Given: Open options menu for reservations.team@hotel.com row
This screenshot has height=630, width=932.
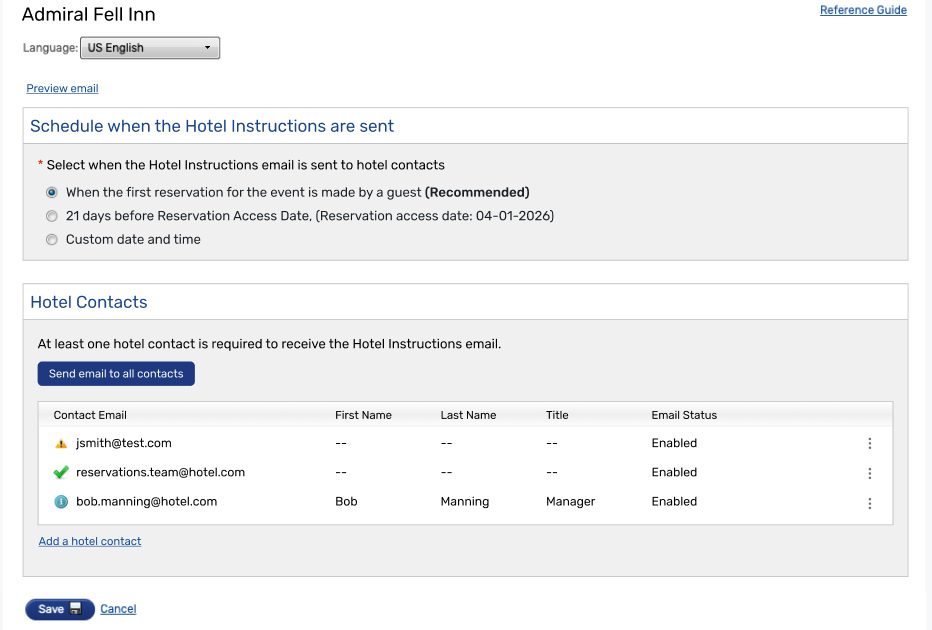Looking at the screenshot, I should click(869, 473).
